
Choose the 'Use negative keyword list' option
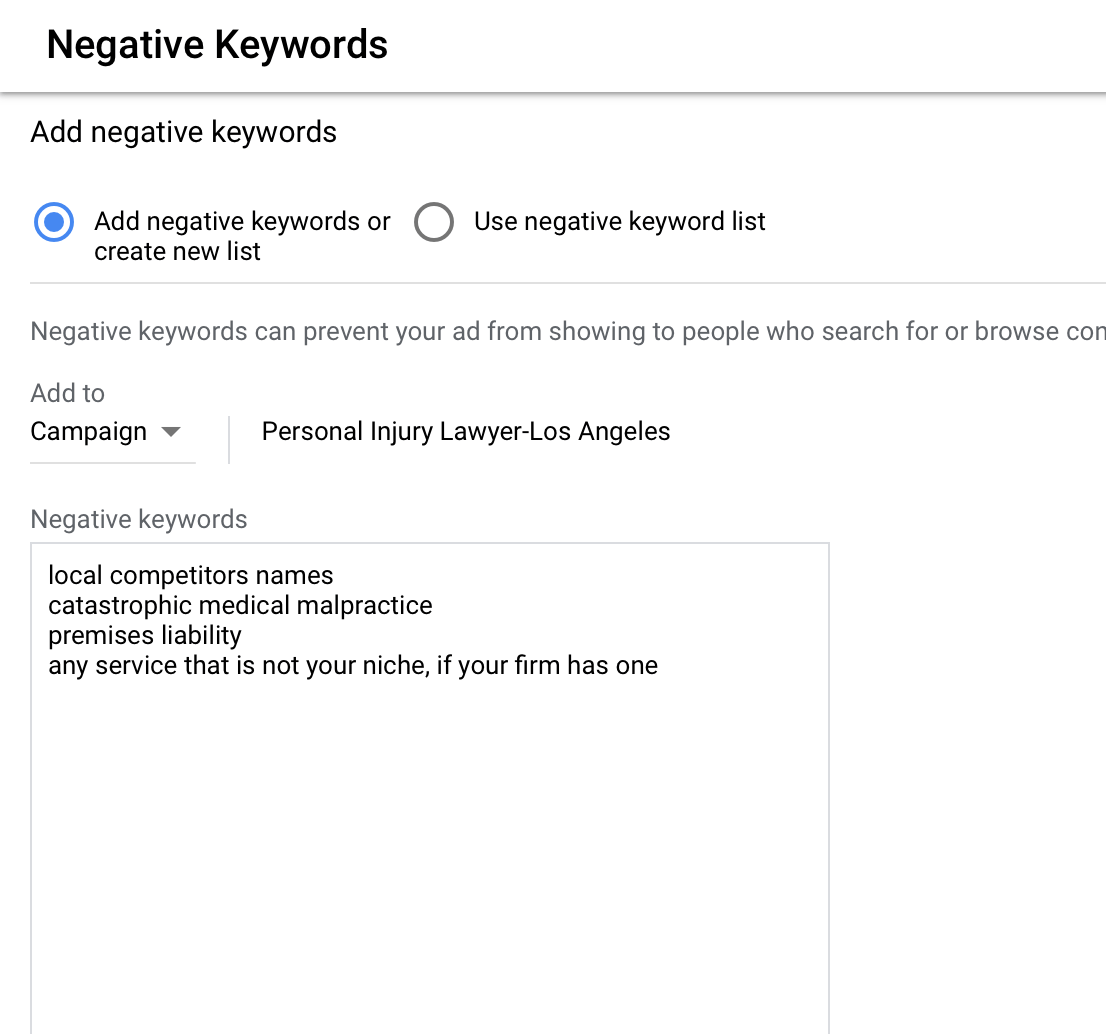(434, 222)
